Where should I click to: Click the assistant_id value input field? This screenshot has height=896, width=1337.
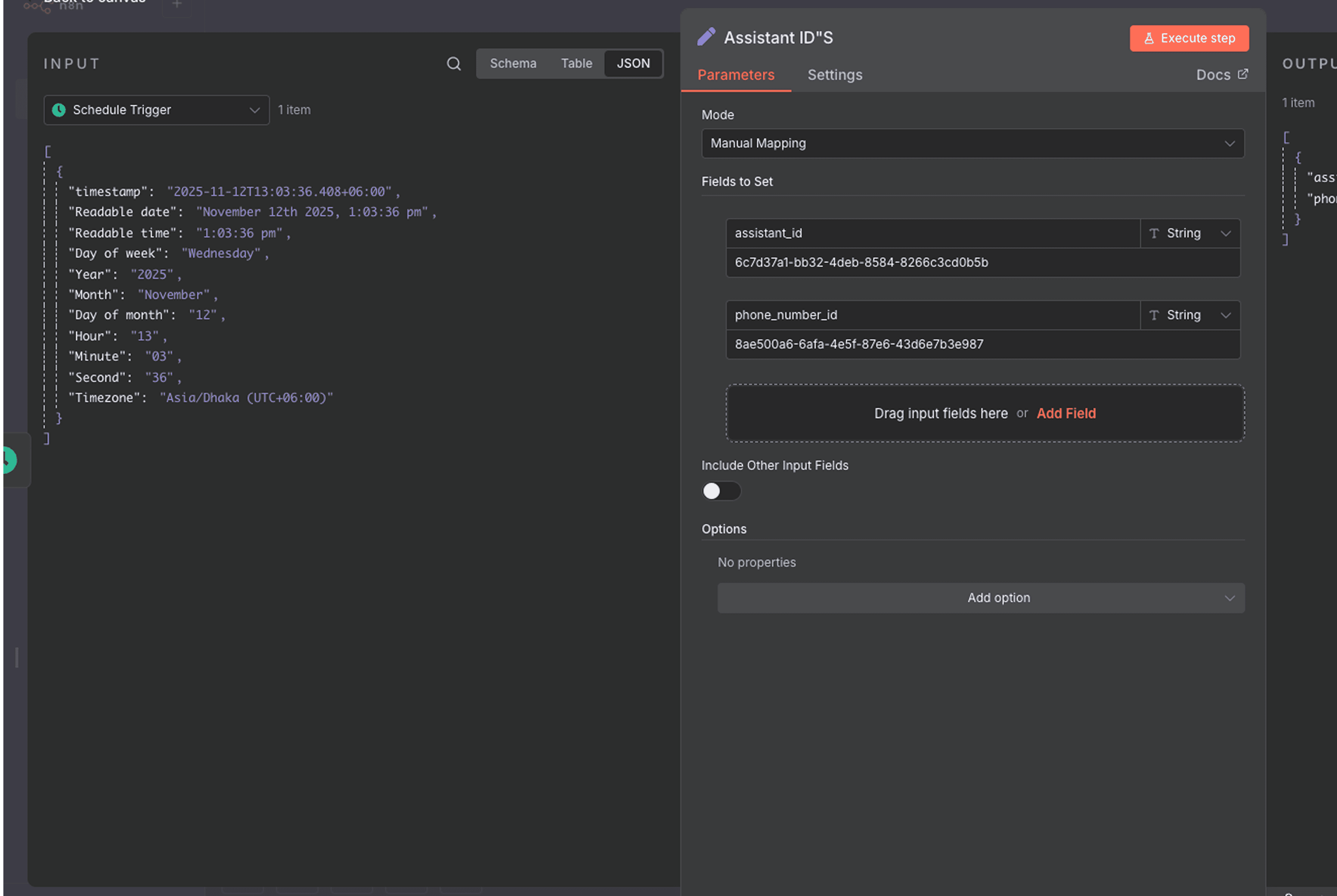click(982, 262)
